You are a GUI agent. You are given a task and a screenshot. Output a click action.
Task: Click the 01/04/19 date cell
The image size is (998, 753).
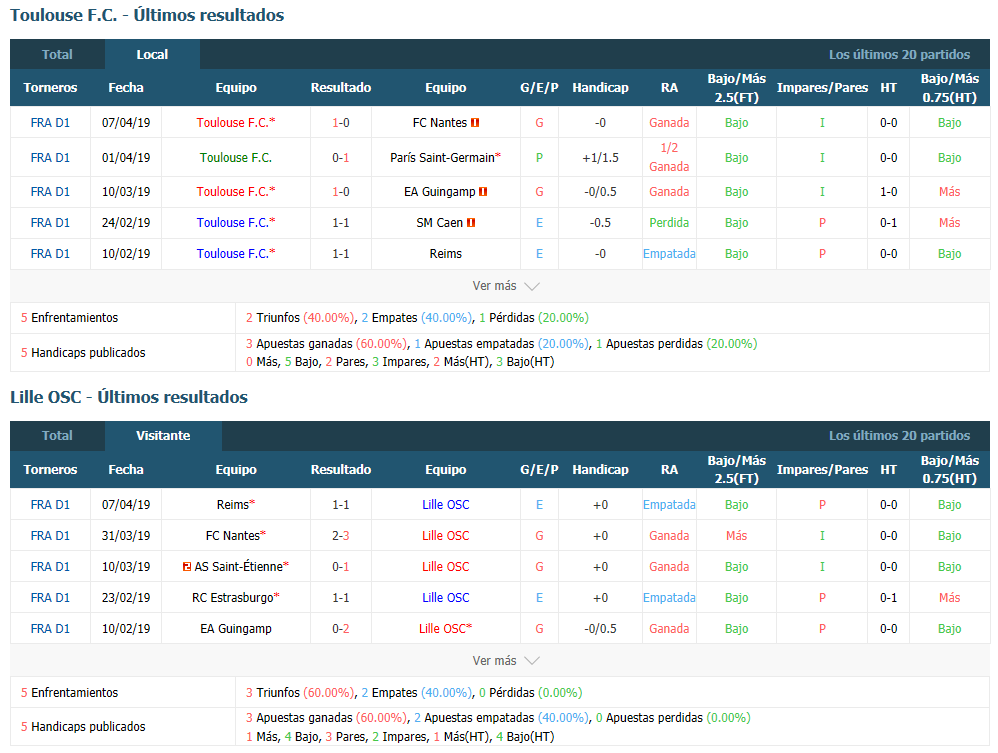click(126, 158)
